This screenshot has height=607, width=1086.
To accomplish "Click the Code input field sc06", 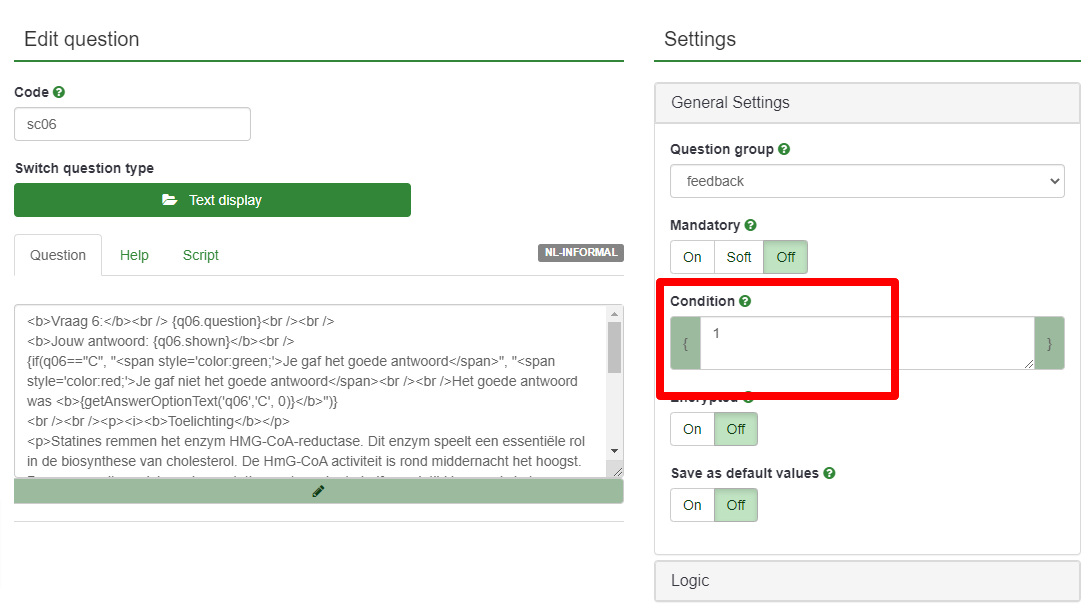I will click(132, 124).
